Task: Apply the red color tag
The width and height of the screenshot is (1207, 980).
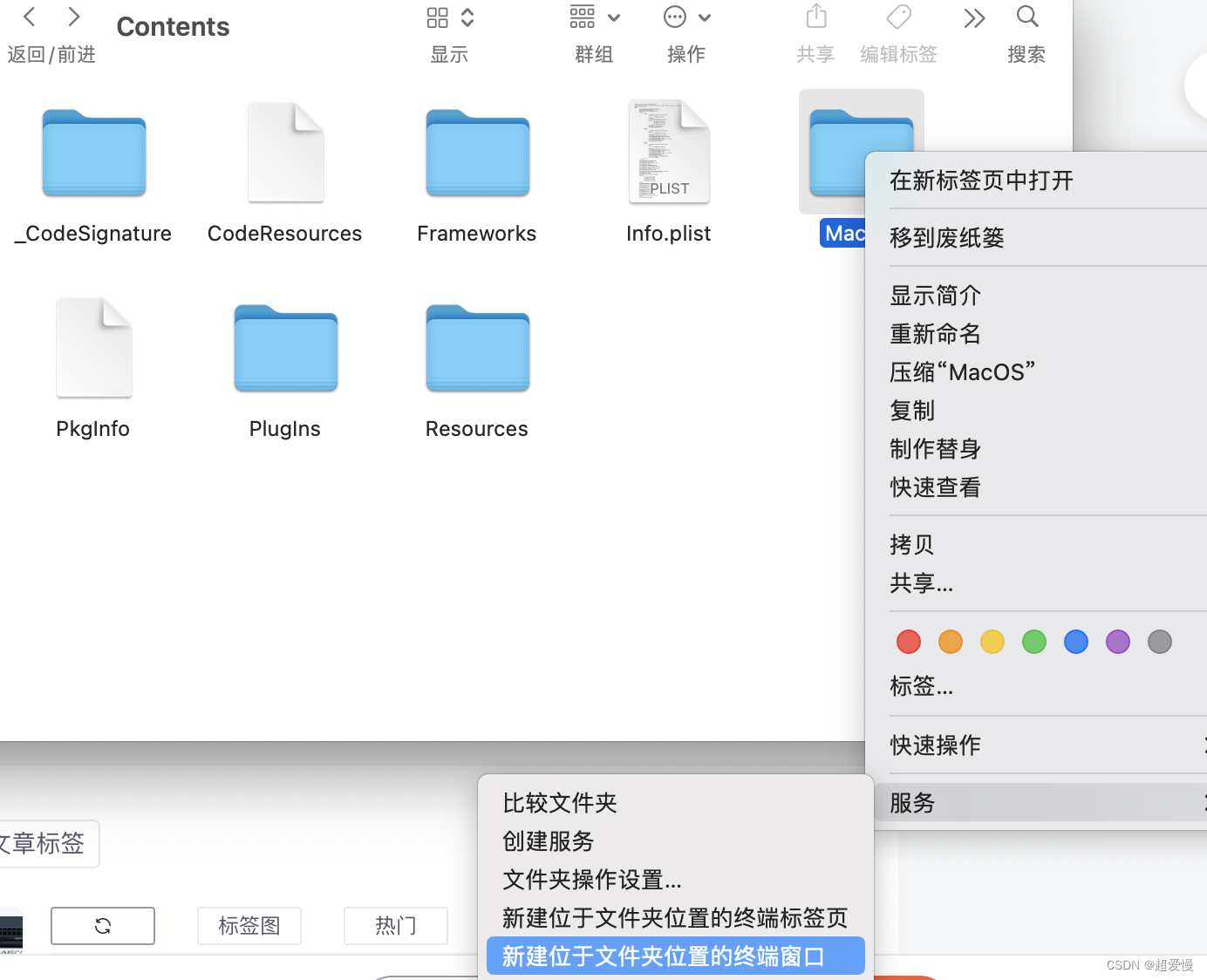Action: tap(909, 642)
